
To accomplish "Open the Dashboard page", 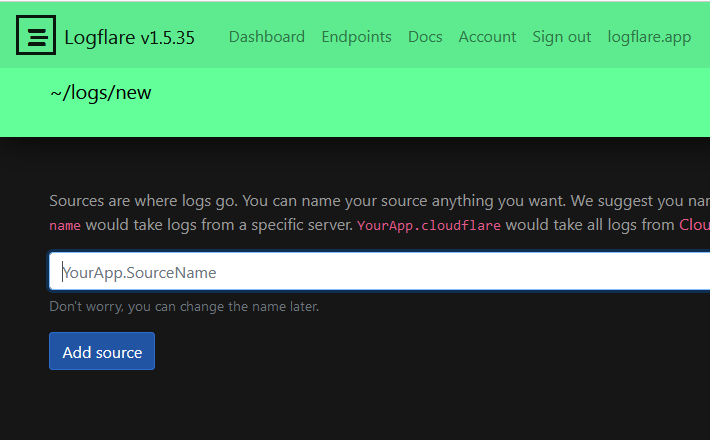I will pos(266,37).
